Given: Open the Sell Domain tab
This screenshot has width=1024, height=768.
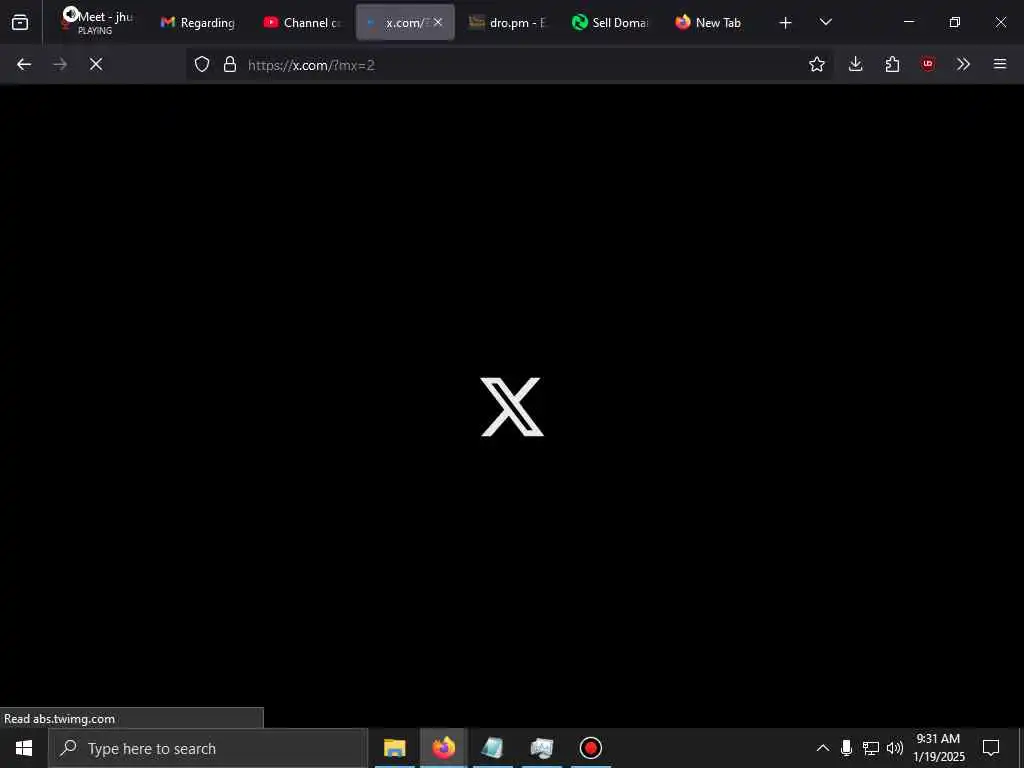Looking at the screenshot, I should pyautogui.click(x=610, y=22).
